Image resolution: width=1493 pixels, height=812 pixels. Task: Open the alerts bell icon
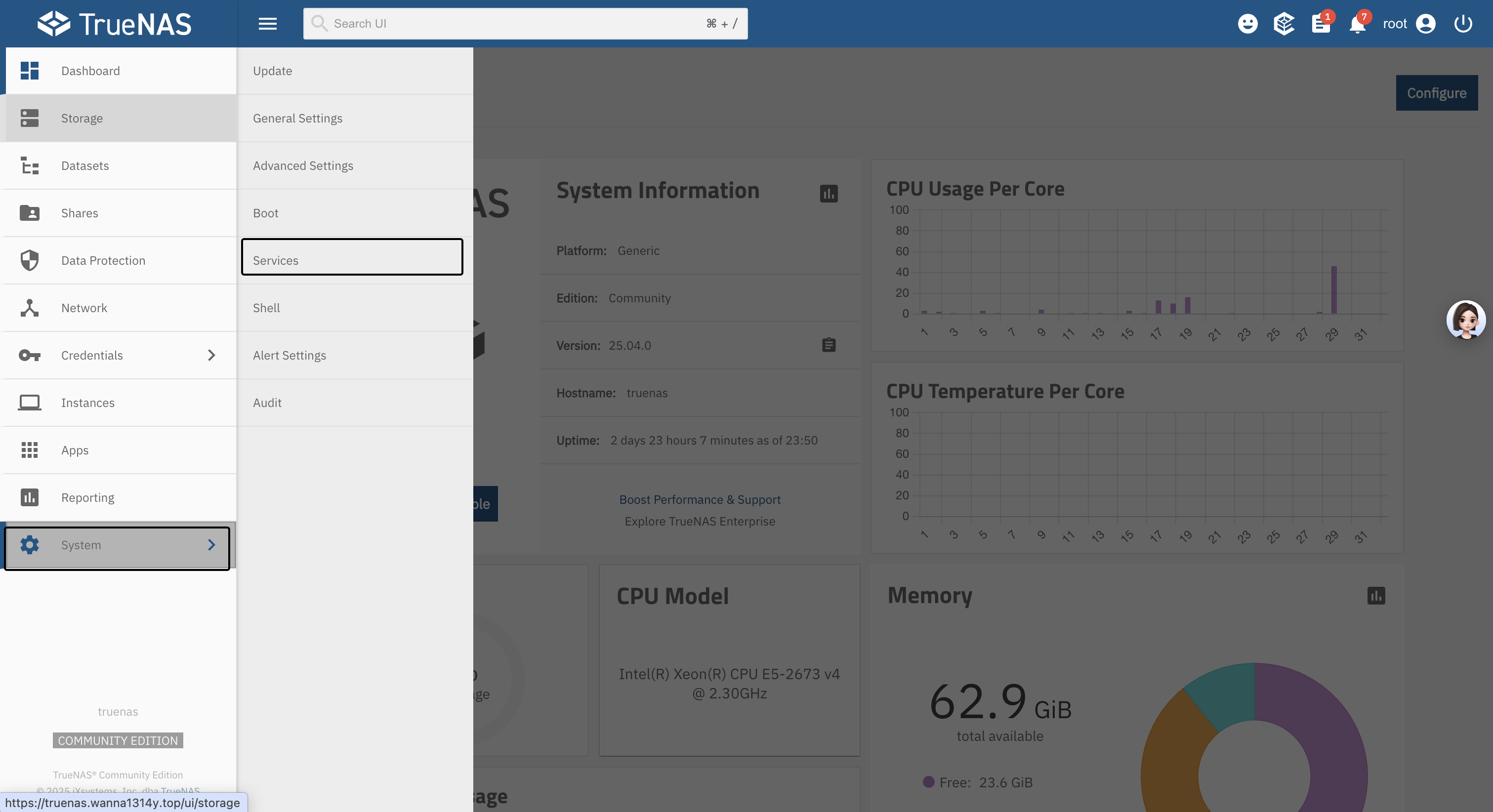[1357, 24]
